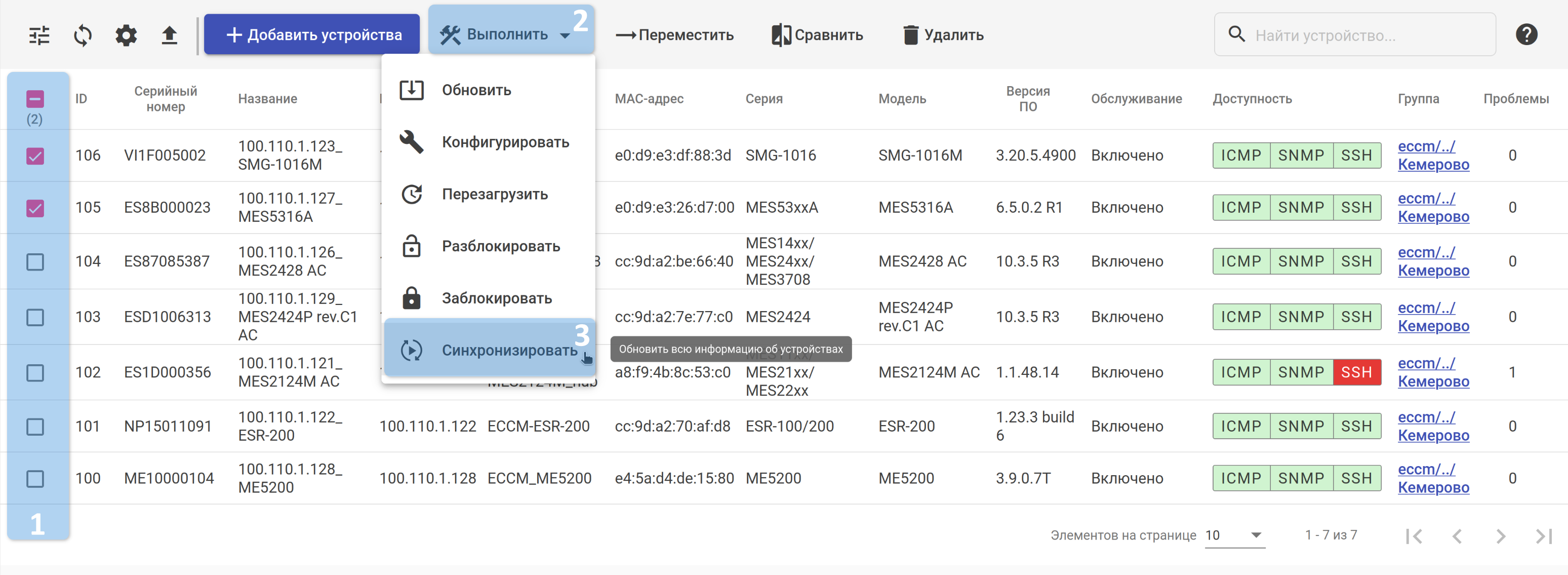Select the checkbox for device 104
The image size is (1568, 575).
point(35,262)
